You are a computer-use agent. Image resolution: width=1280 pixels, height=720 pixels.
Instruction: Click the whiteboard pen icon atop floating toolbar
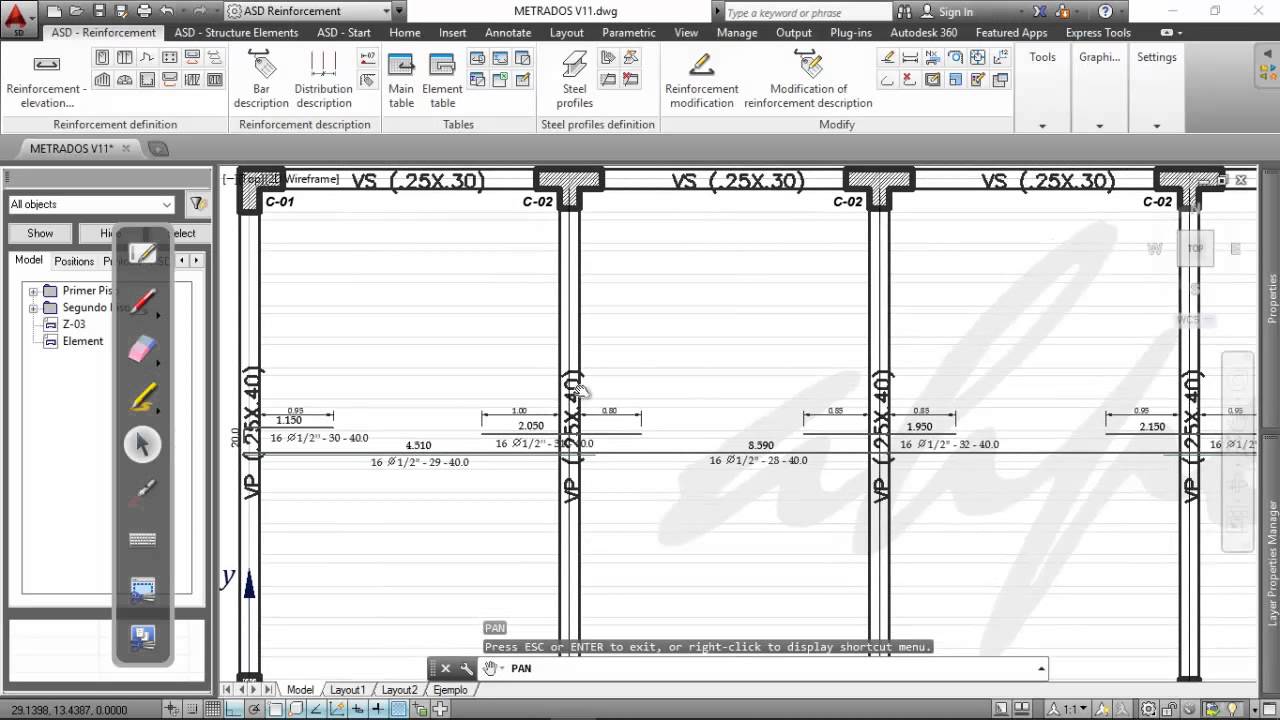click(x=143, y=254)
